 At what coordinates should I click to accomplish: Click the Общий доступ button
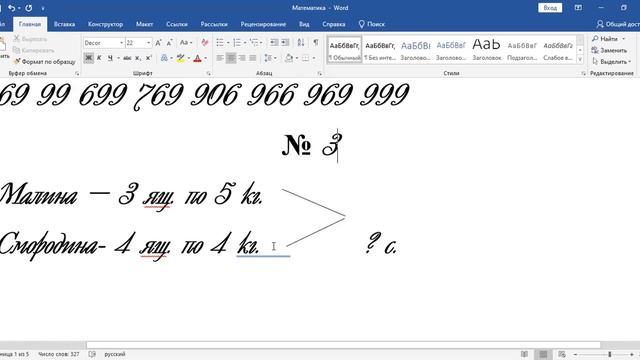coord(618,24)
